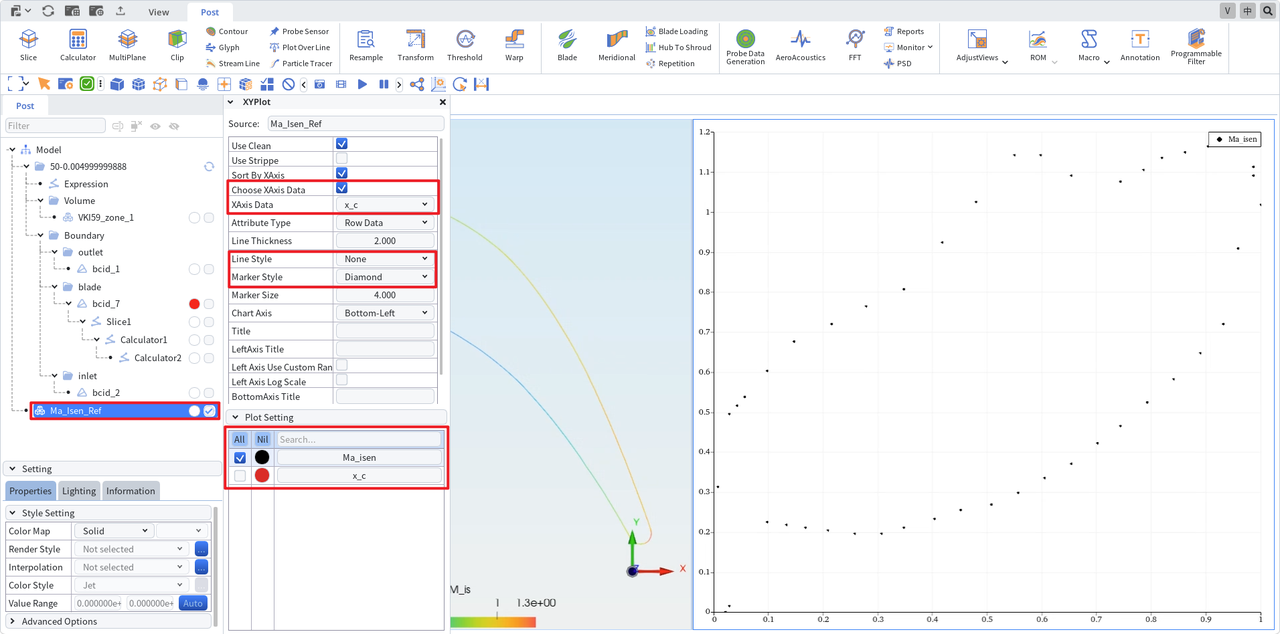Launch the AeroAcoustics tool
1280x634 pixels.
click(800, 45)
